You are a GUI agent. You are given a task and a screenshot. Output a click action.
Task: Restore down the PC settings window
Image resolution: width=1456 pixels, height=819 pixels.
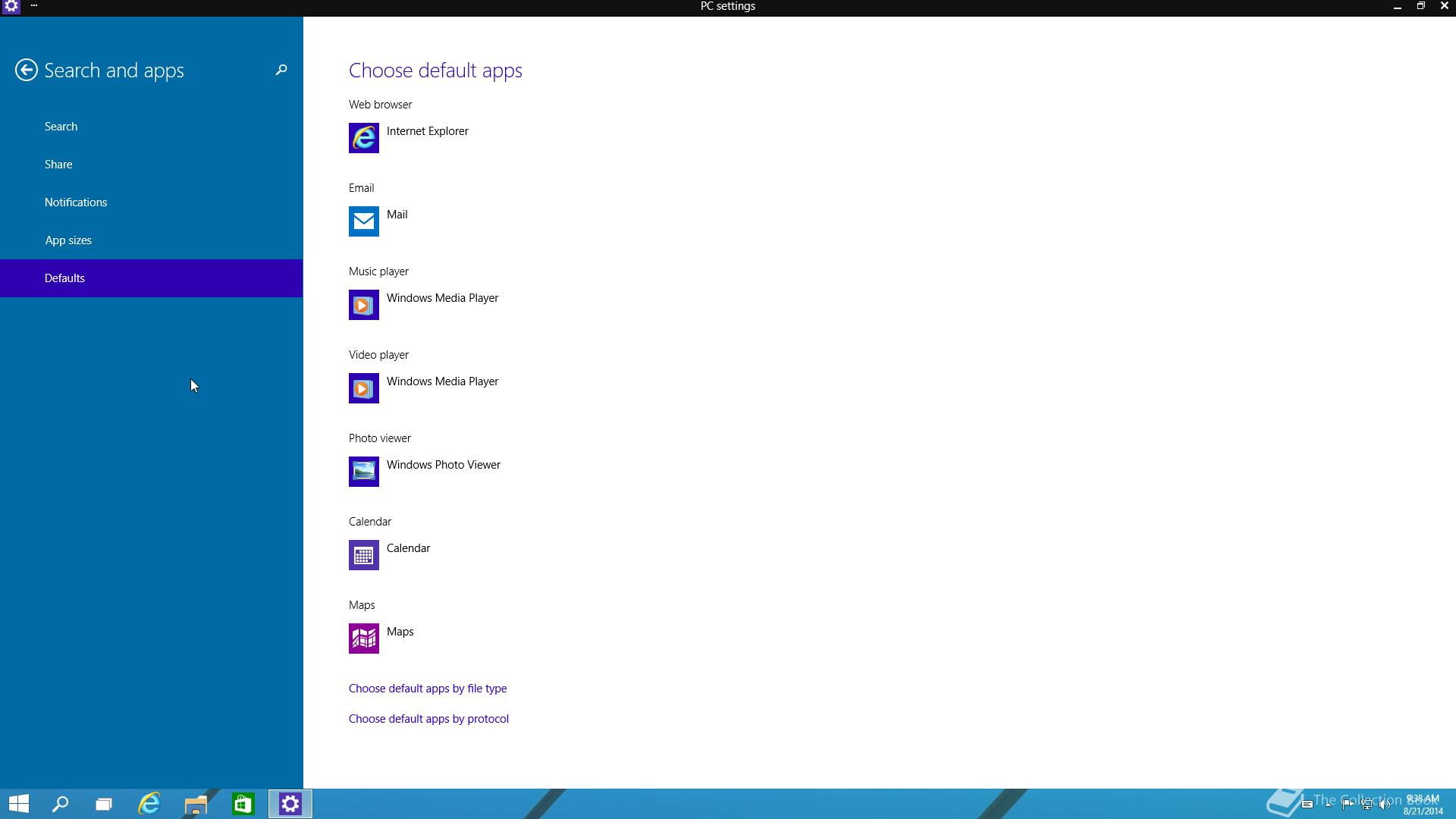1420,6
